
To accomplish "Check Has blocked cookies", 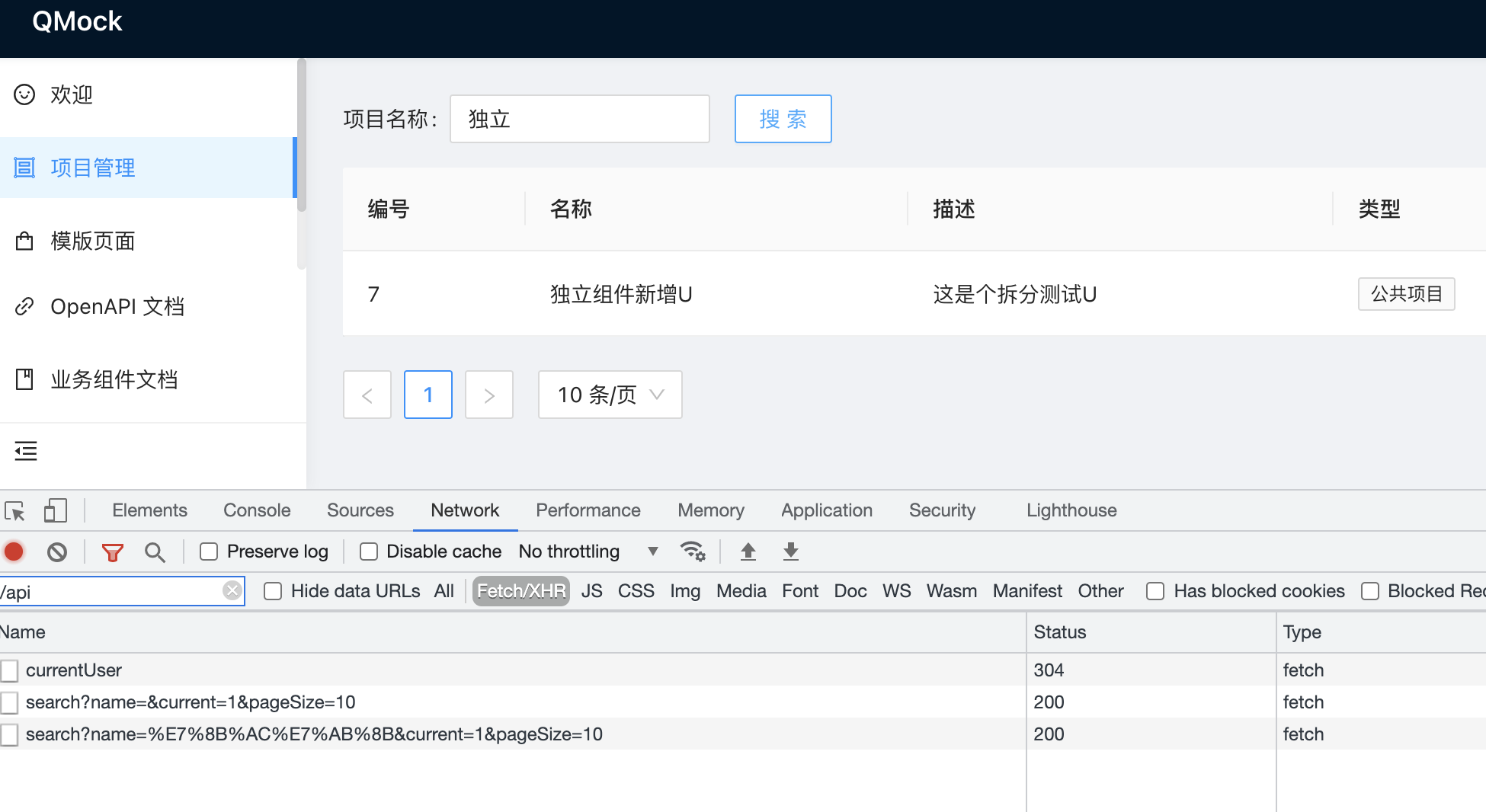I will coord(1155,591).
